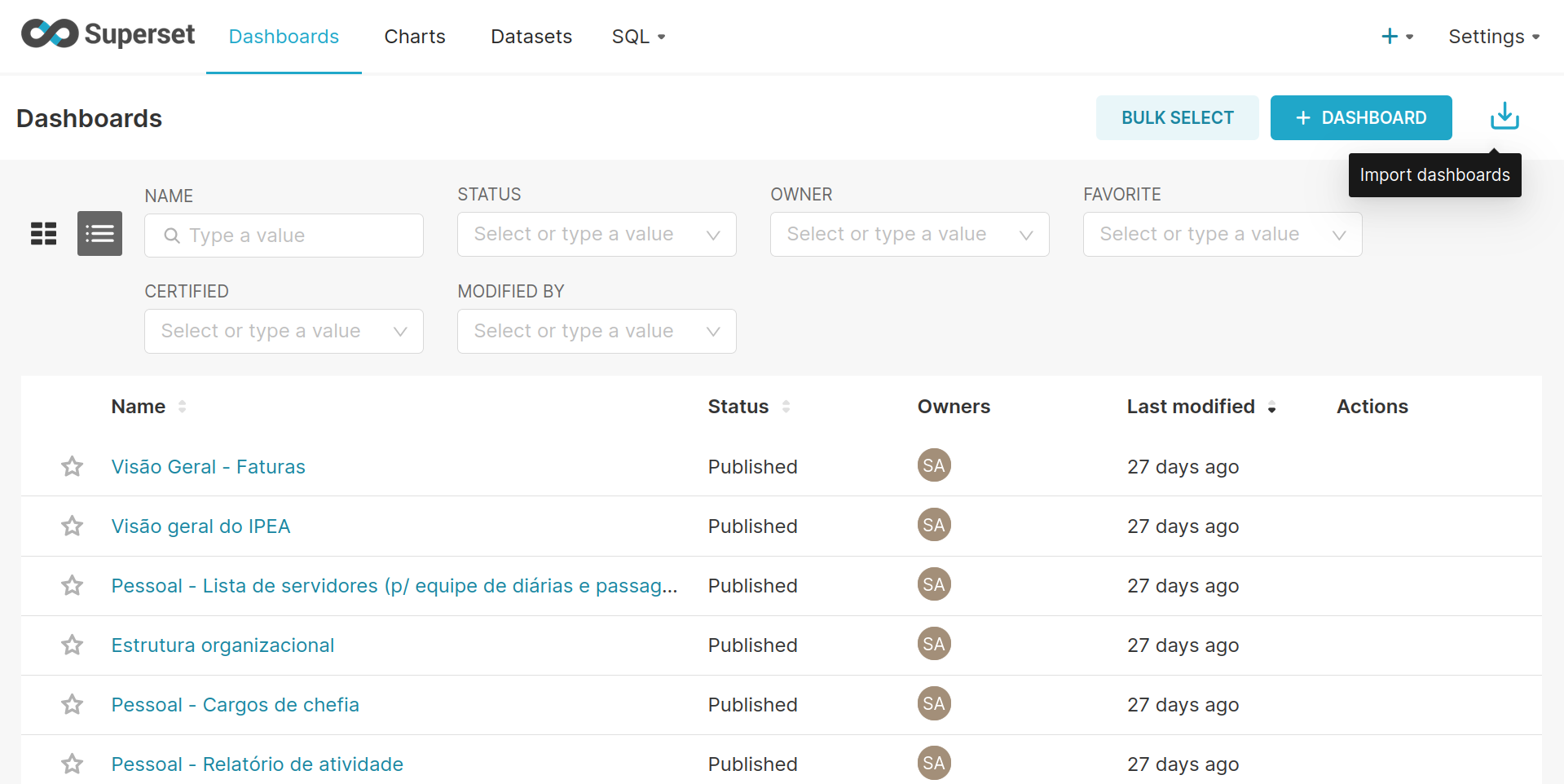Click the Superset logo

pos(108,34)
